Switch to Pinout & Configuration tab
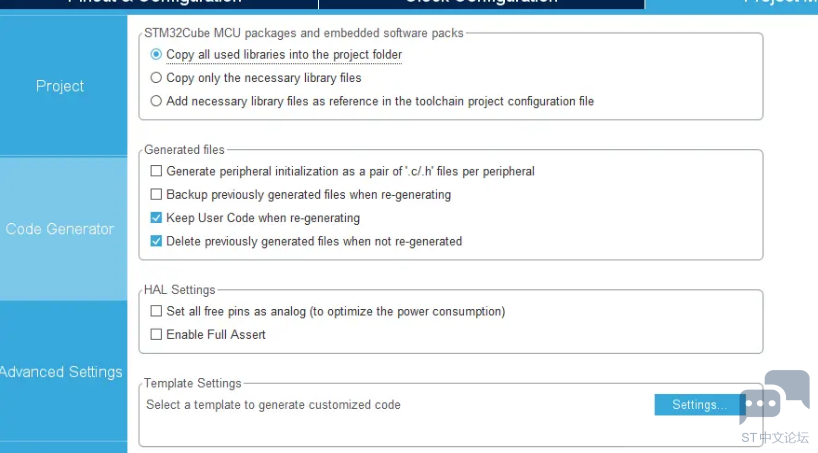This screenshot has width=818, height=453. click(x=159, y=4)
